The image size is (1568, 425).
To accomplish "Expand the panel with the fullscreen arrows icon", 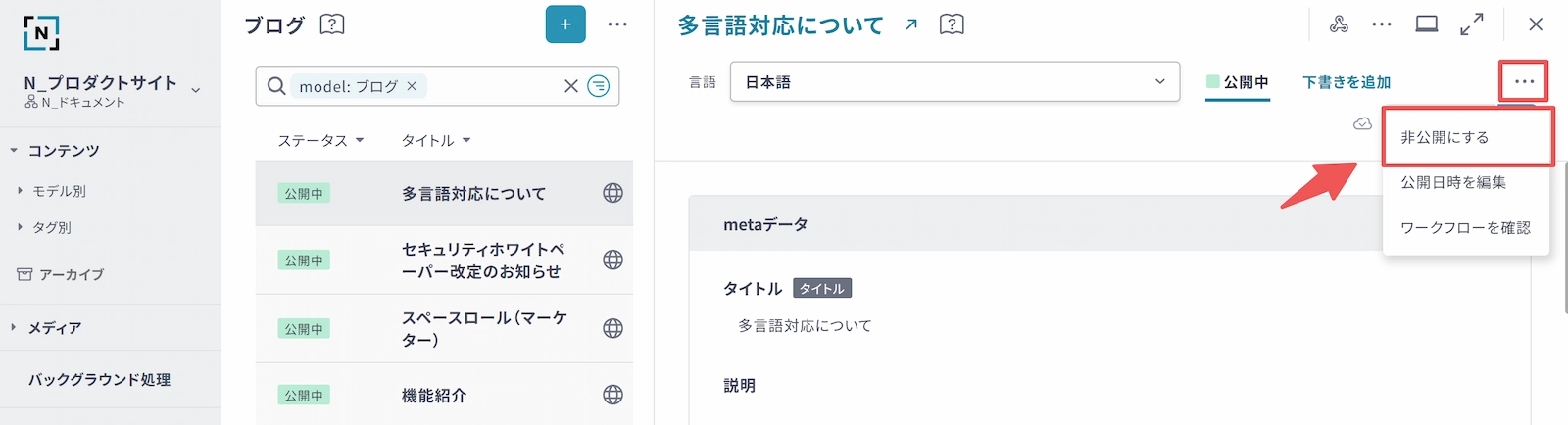I will point(1471,24).
